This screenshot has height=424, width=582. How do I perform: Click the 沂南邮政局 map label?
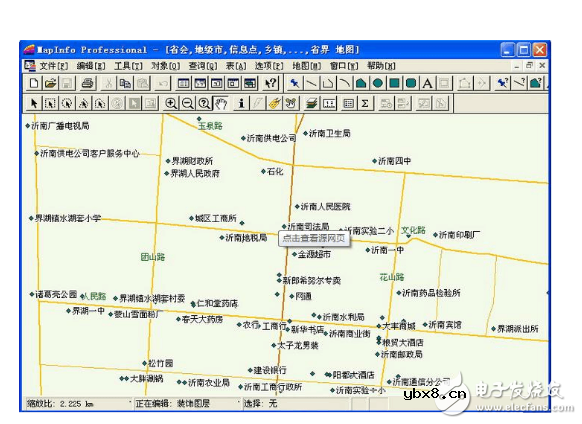pyautogui.click(x=402, y=355)
